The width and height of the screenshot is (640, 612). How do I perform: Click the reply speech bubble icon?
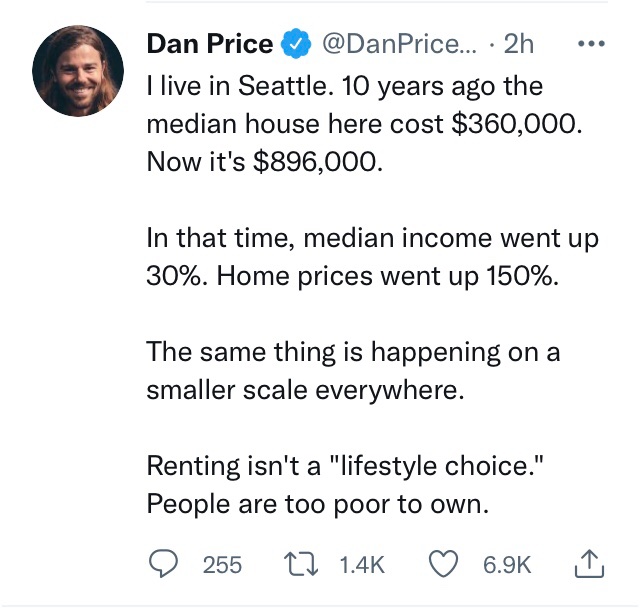pyautogui.click(x=163, y=565)
